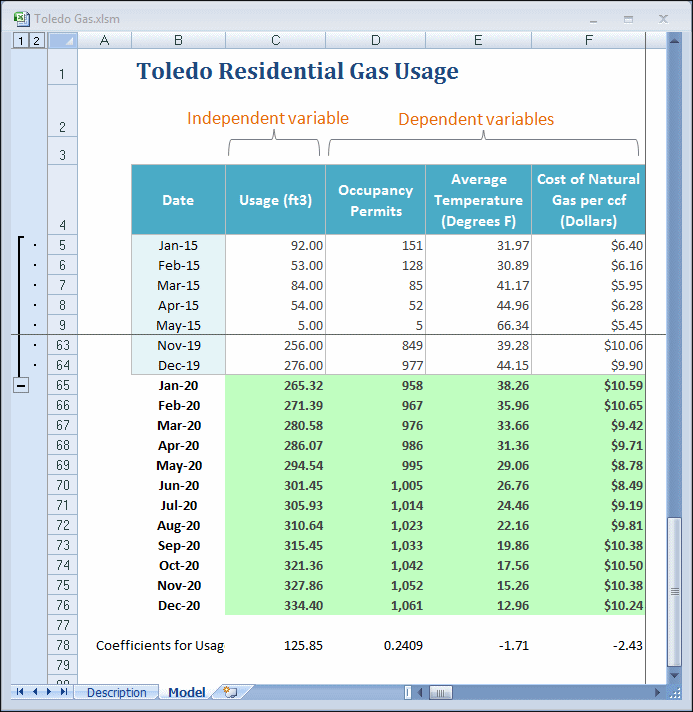
Task: Select occupancy value 976
Action: pyautogui.click(x=376, y=425)
